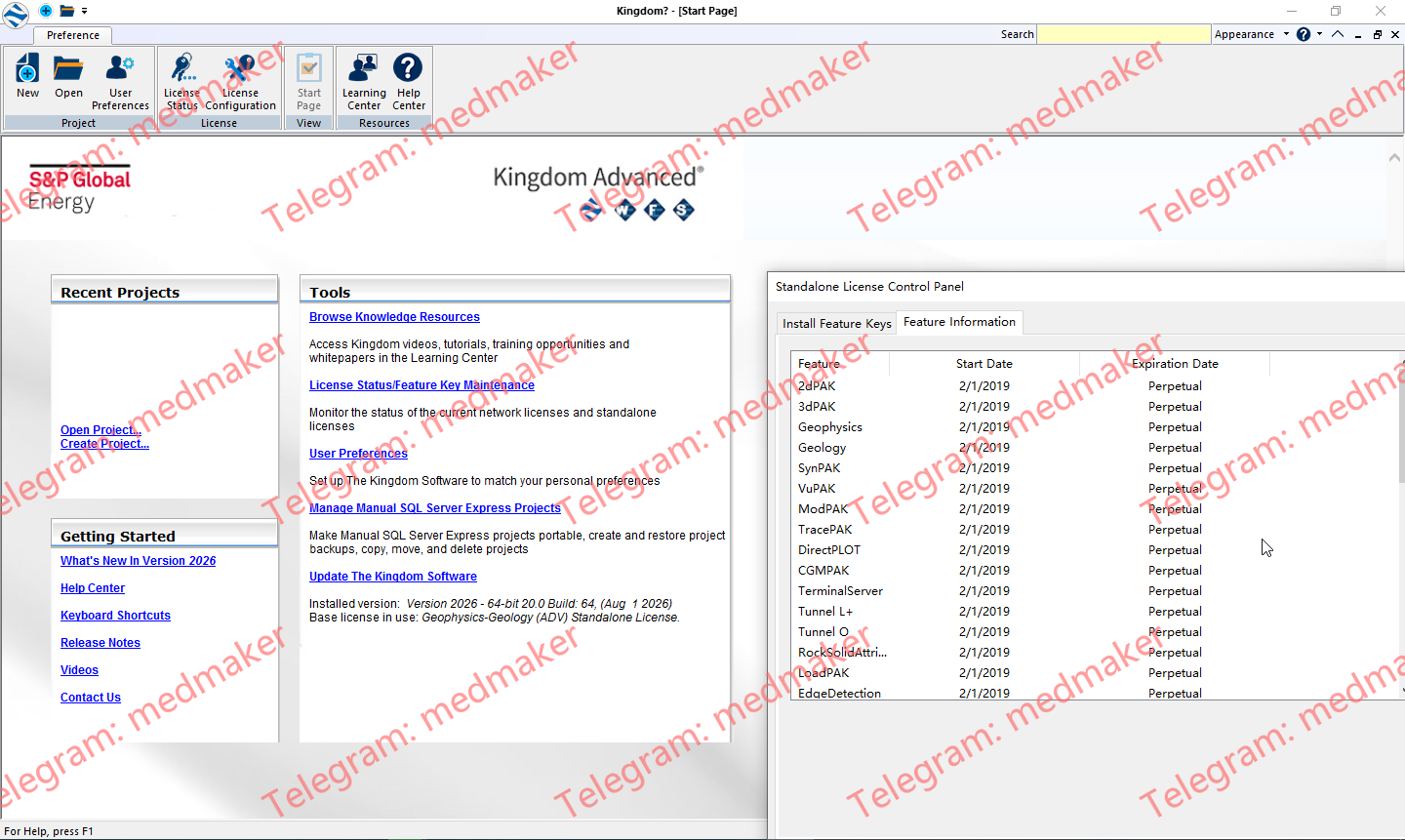Click the Tunnel L+ feature name
This screenshot has height=840, width=1405.
tap(825, 612)
